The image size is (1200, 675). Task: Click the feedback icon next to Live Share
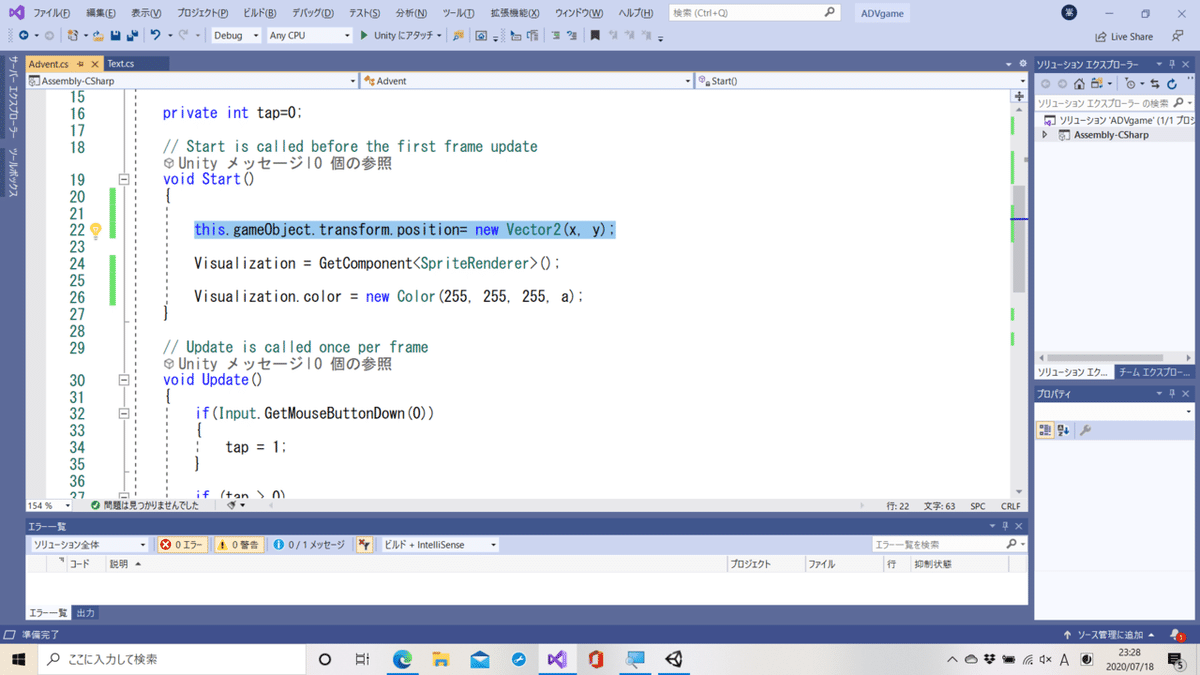point(1178,36)
